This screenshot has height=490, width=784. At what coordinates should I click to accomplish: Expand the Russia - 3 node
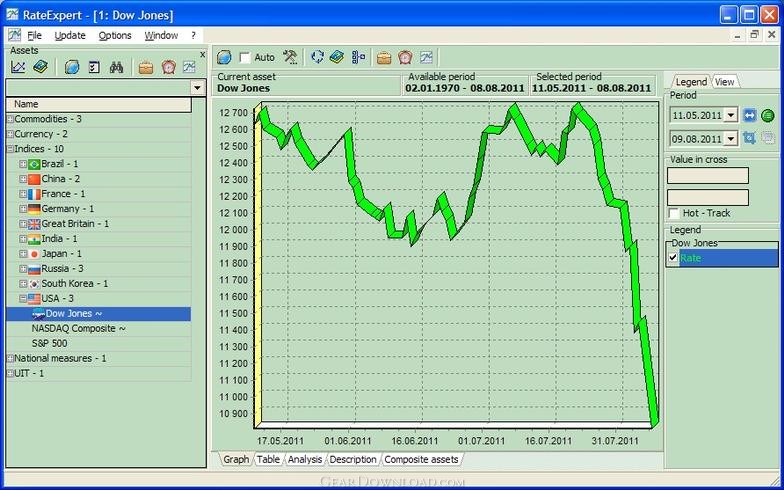pyautogui.click(x=23, y=269)
